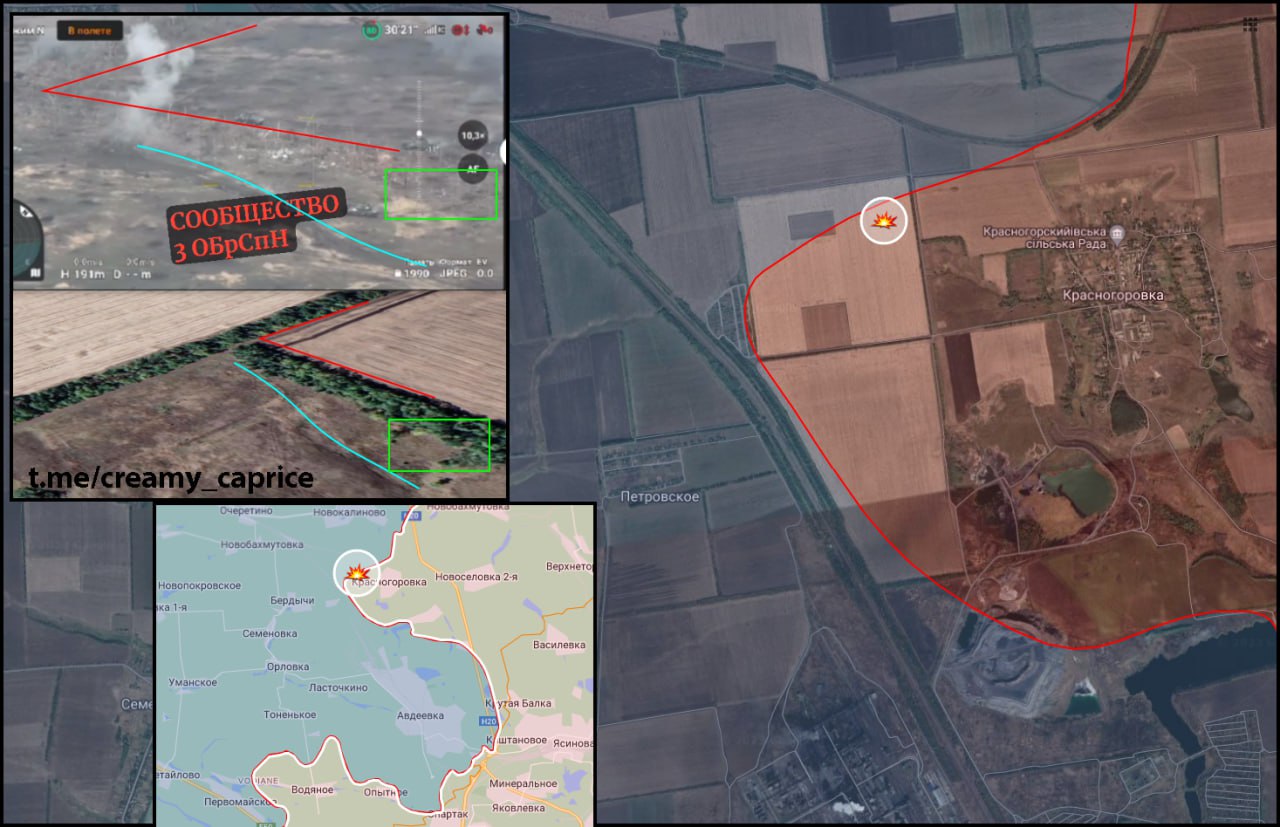The height and width of the screenshot is (827, 1280).
Task: Tap the 10.3x zoom level button
Action: pos(473,134)
